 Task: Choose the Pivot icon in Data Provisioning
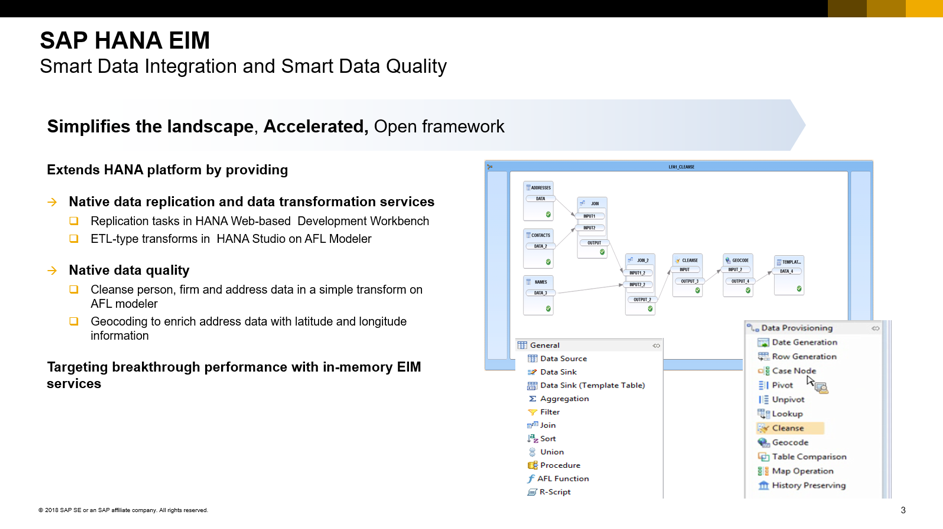(x=764, y=385)
